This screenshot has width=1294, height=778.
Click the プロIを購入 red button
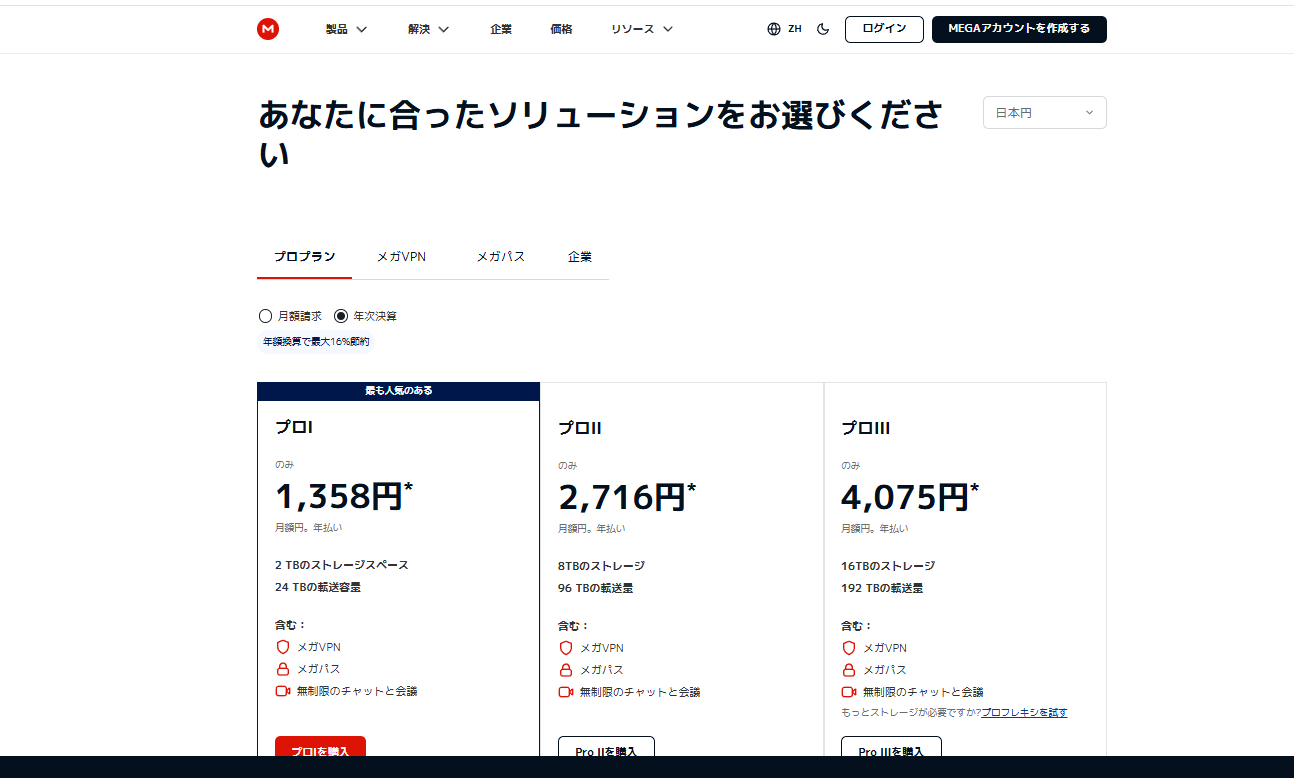click(x=320, y=747)
